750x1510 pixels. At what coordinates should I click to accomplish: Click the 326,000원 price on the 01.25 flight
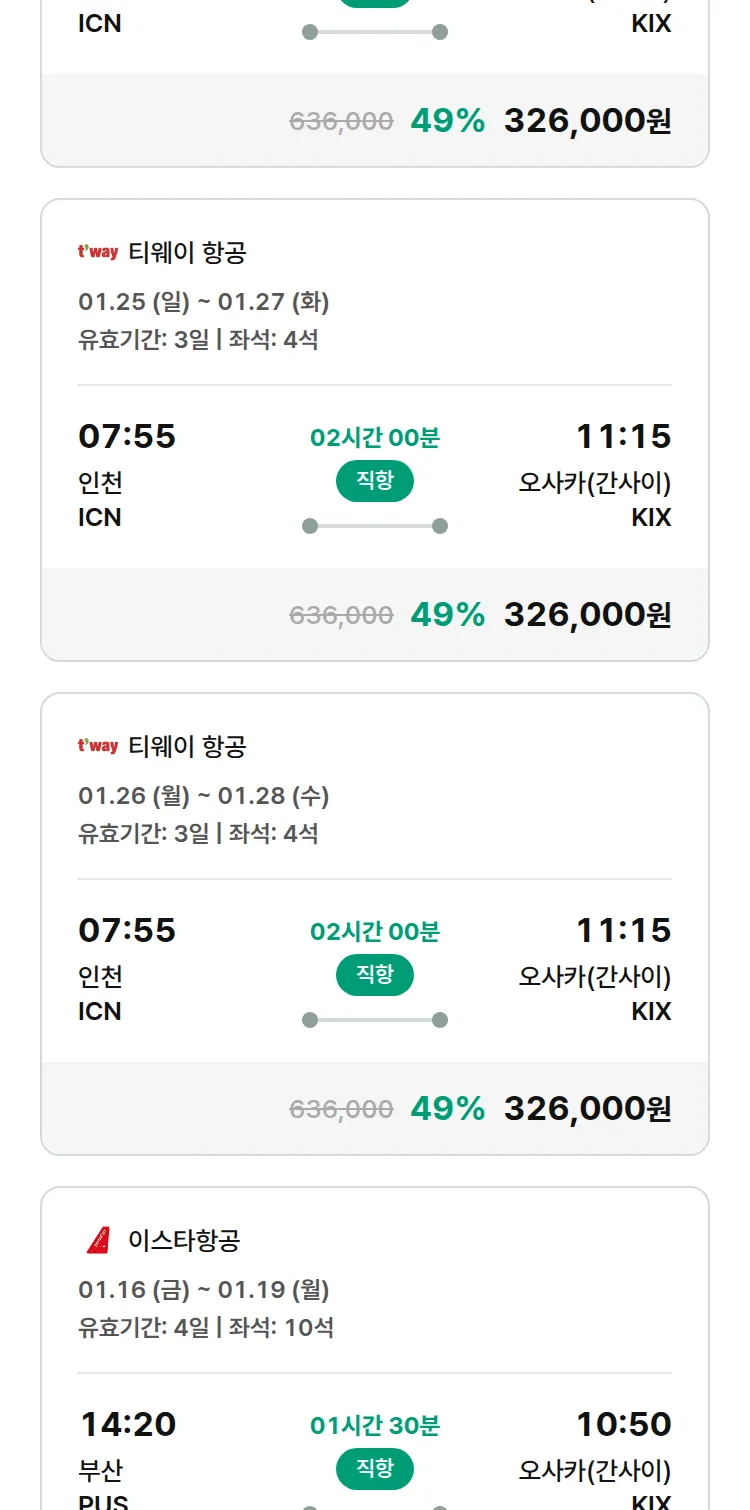click(587, 615)
